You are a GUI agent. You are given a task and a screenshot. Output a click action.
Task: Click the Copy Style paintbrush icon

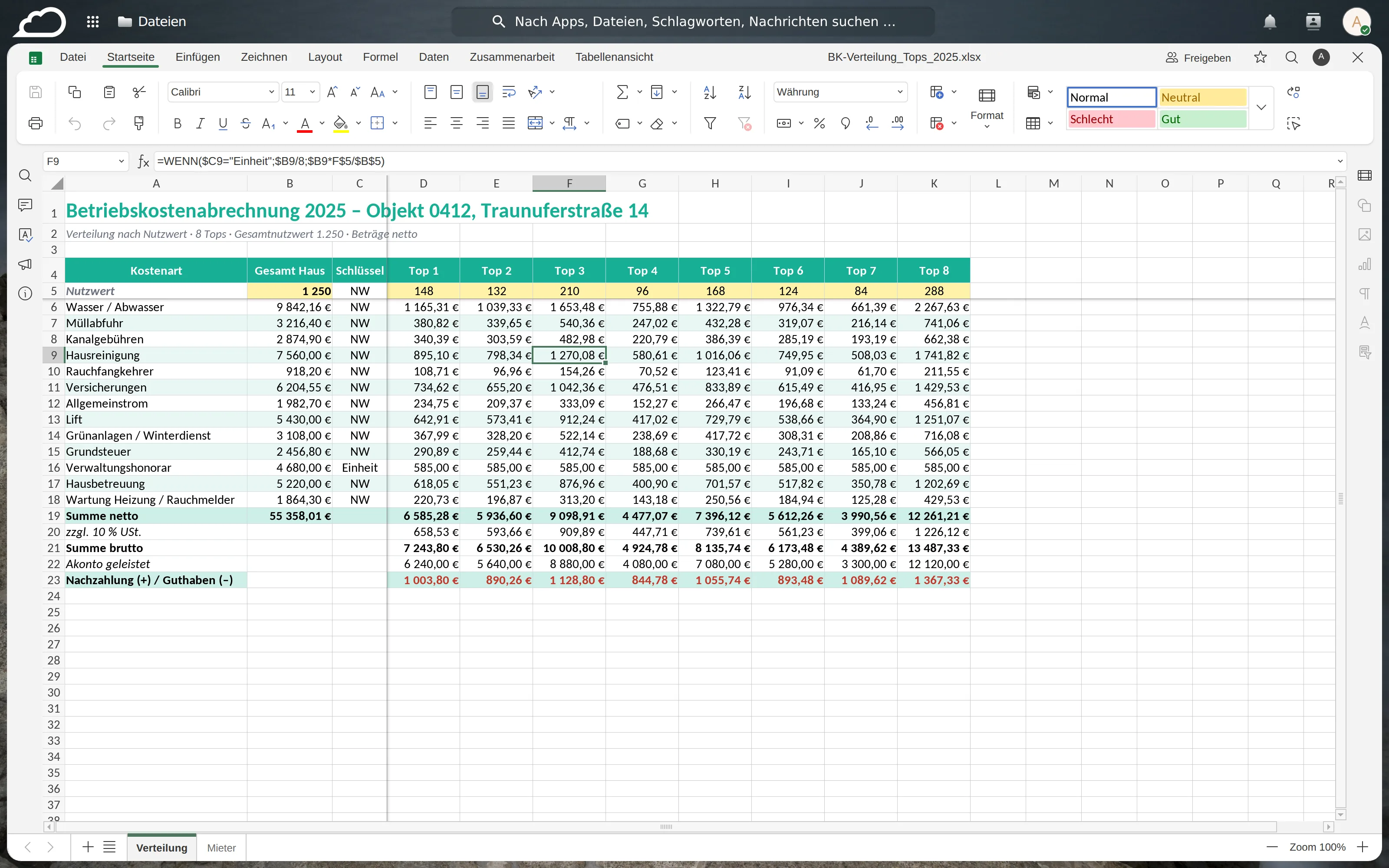coord(139,123)
